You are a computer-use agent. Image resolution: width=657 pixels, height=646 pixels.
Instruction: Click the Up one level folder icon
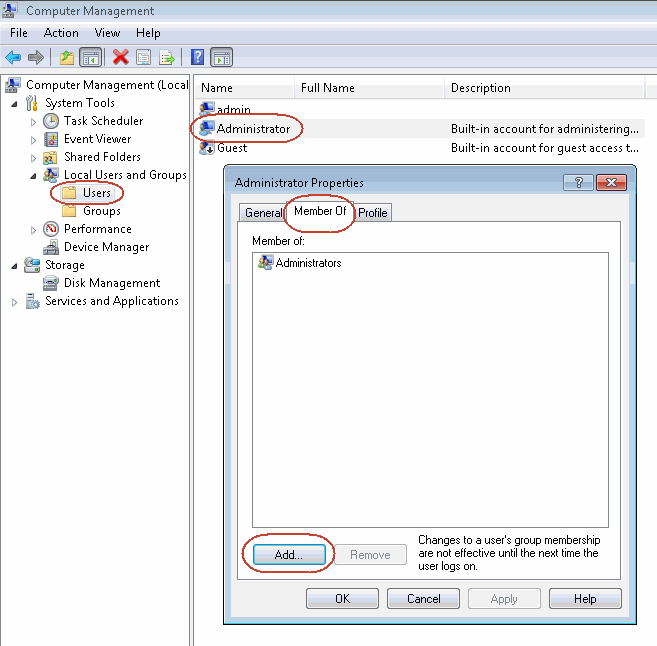[x=66, y=58]
